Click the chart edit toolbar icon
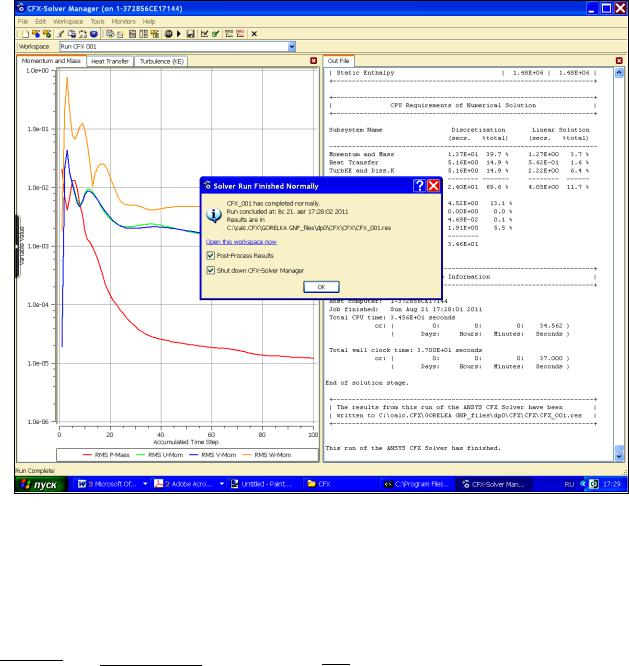 tap(204, 34)
